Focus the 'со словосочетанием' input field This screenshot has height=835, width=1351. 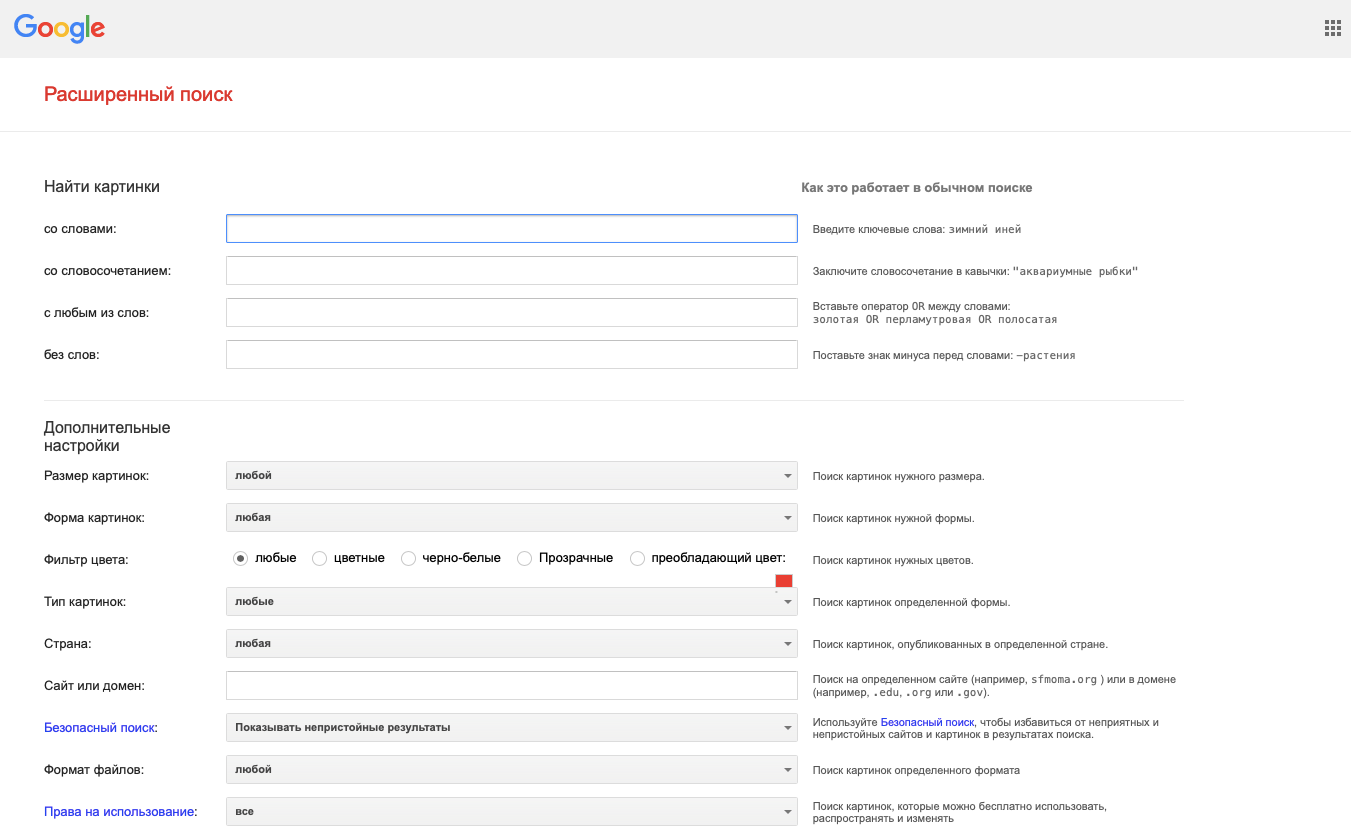512,271
